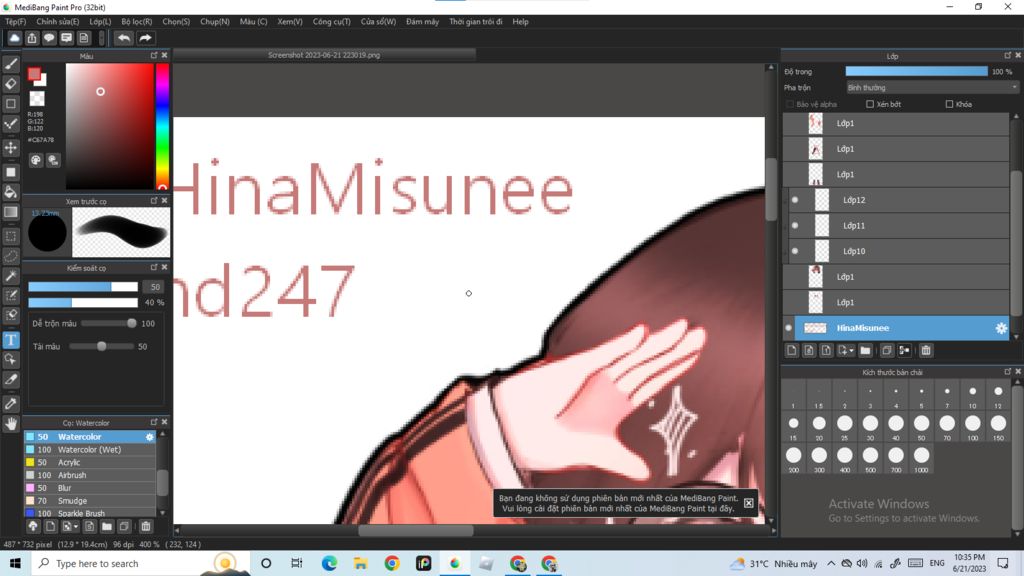This screenshot has height=576, width=1024.
Task: Open the Bộ lọc(R) menu
Action: (x=136, y=22)
